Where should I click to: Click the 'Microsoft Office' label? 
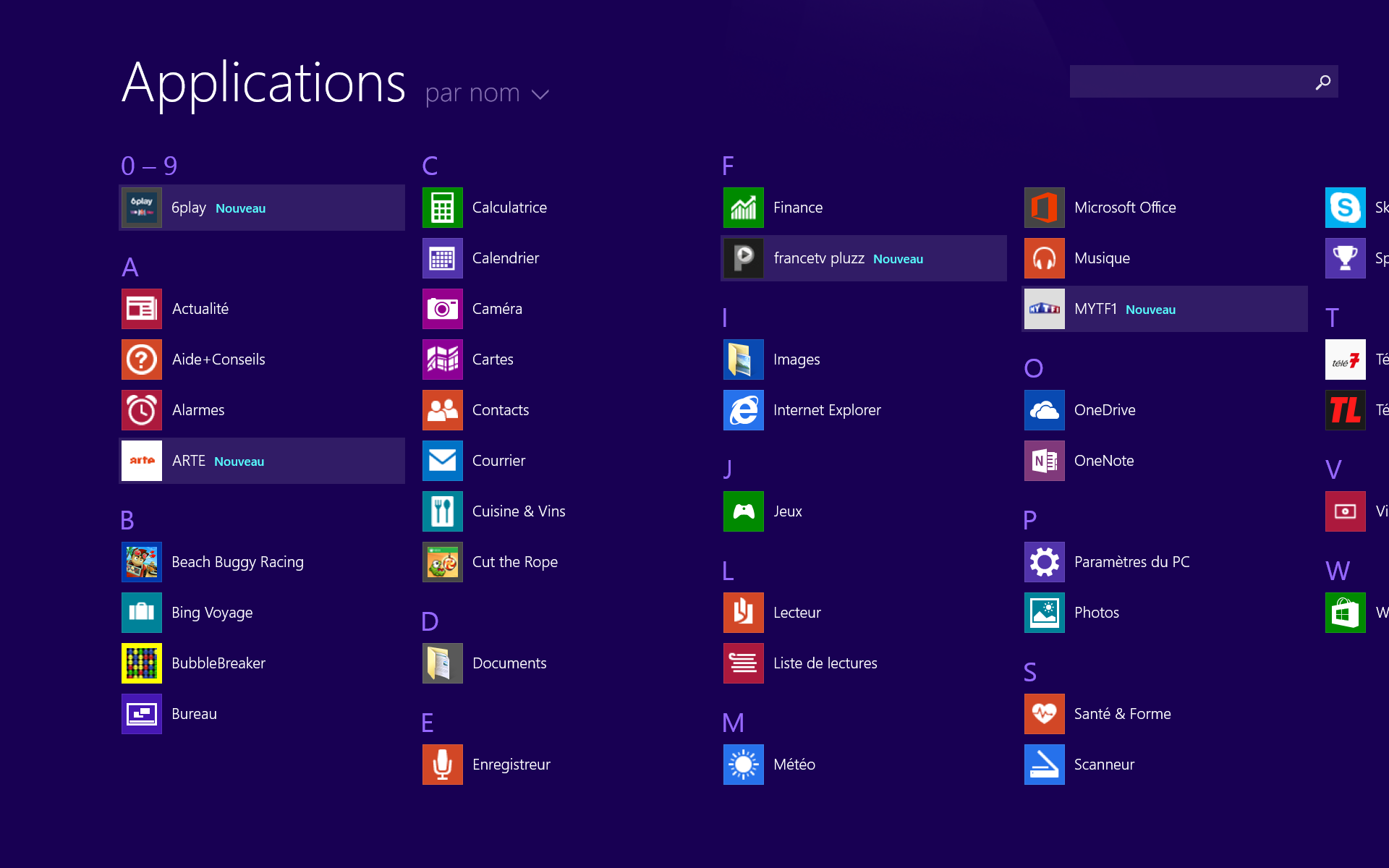click(1125, 208)
